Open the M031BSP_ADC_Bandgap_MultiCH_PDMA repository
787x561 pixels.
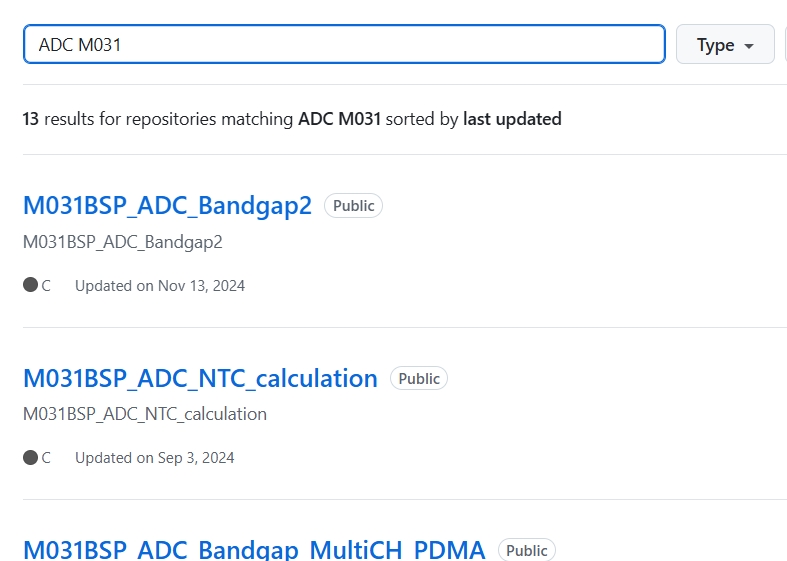click(x=254, y=549)
